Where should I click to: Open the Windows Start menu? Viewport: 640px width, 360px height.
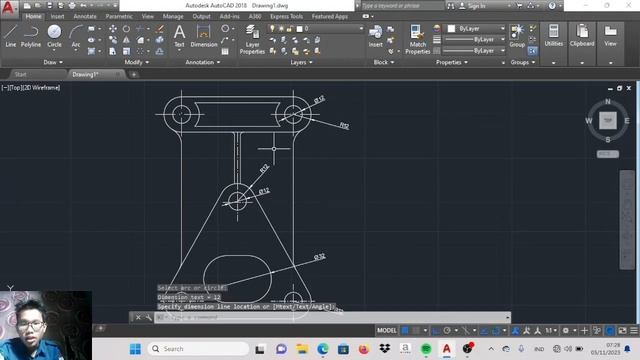coord(135,349)
